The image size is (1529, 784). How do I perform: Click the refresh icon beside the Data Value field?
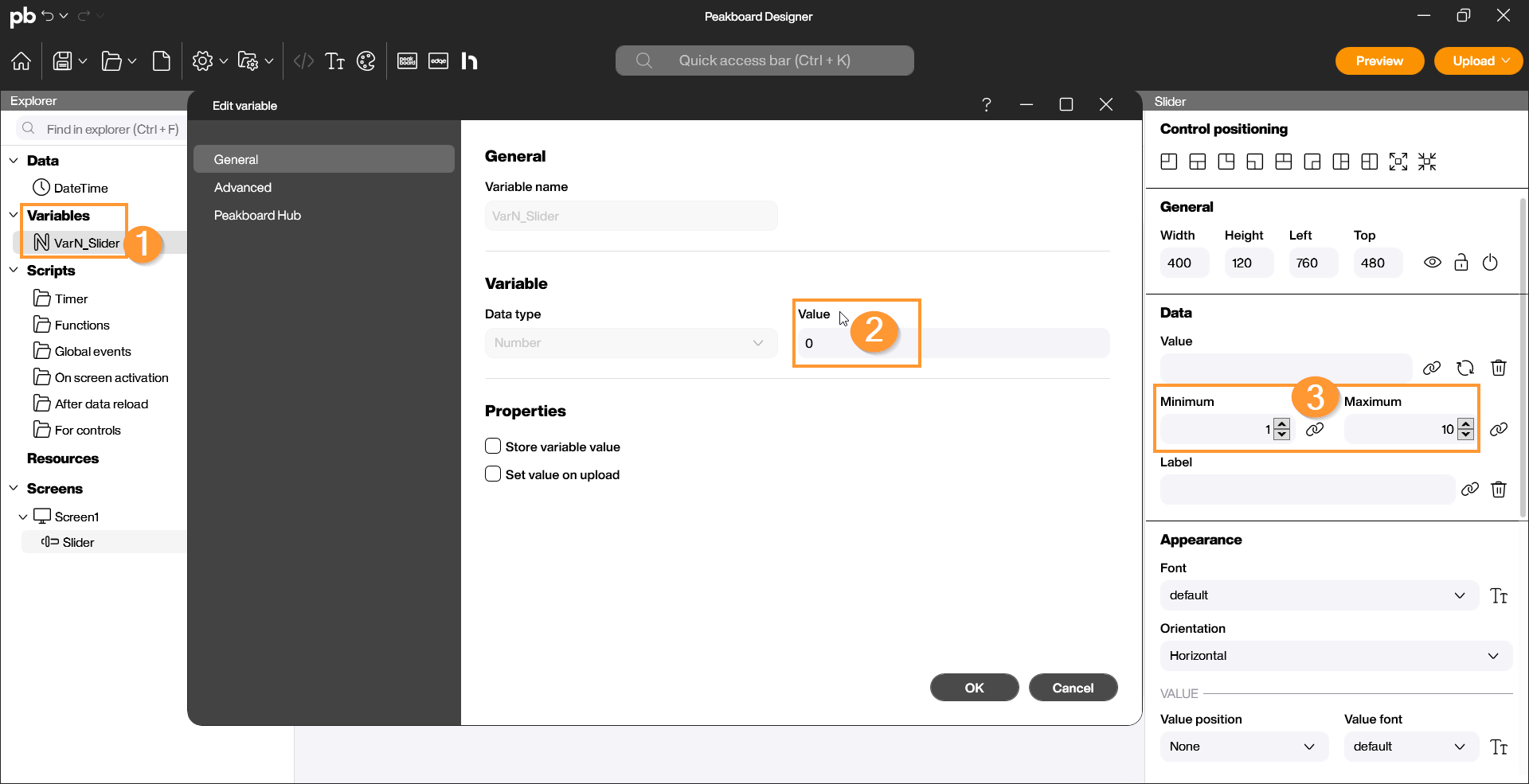[1464, 368]
